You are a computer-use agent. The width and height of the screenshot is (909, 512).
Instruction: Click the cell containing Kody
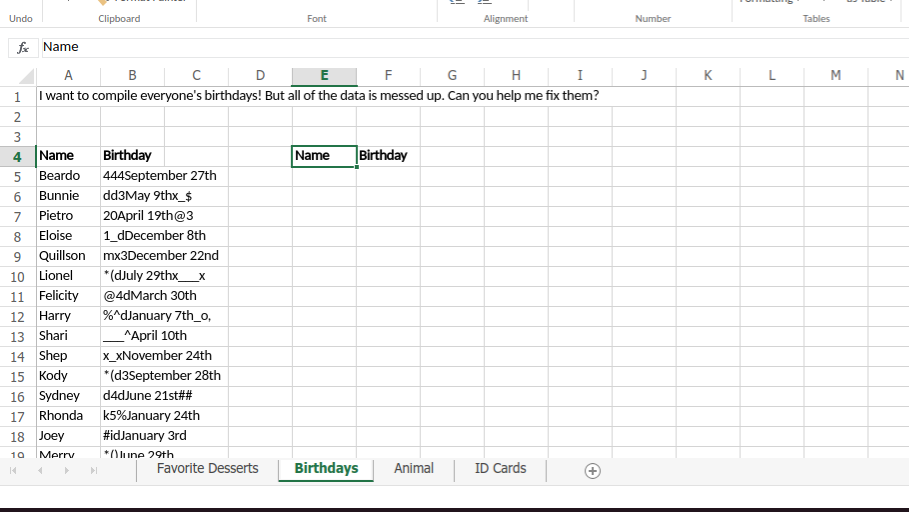68,376
